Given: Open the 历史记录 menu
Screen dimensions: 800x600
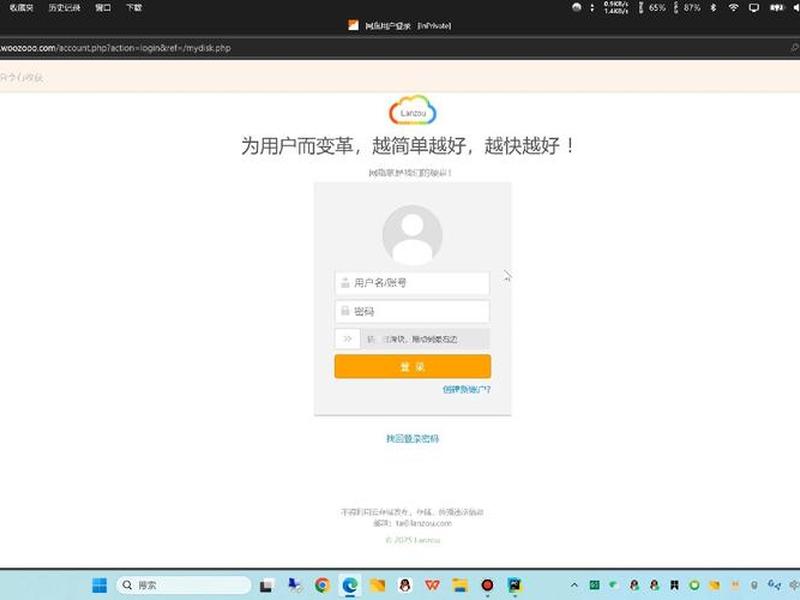Looking at the screenshot, I should (x=64, y=8).
